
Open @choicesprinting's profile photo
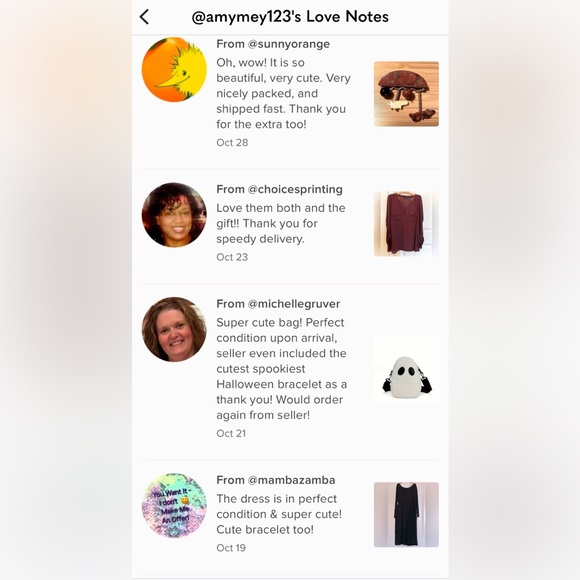(174, 215)
